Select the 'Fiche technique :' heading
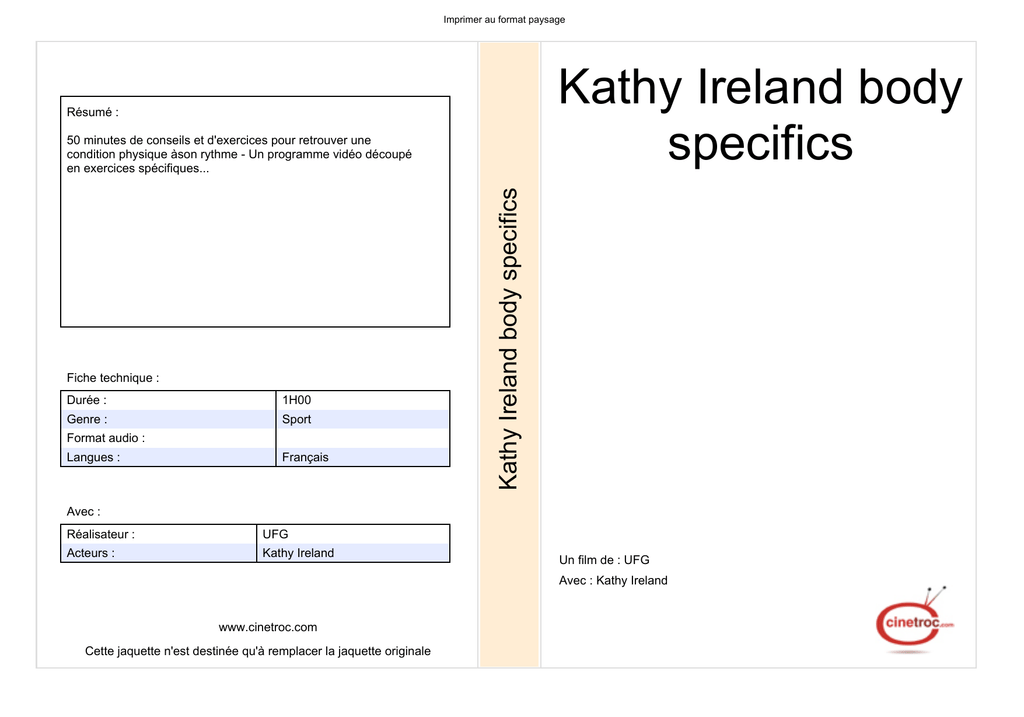 click(x=113, y=378)
